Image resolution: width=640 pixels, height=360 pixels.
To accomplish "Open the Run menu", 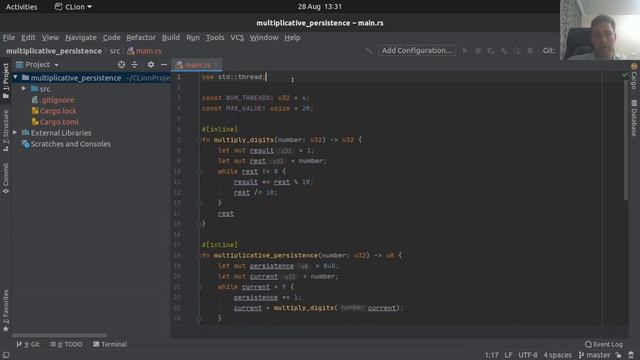I will (193, 37).
